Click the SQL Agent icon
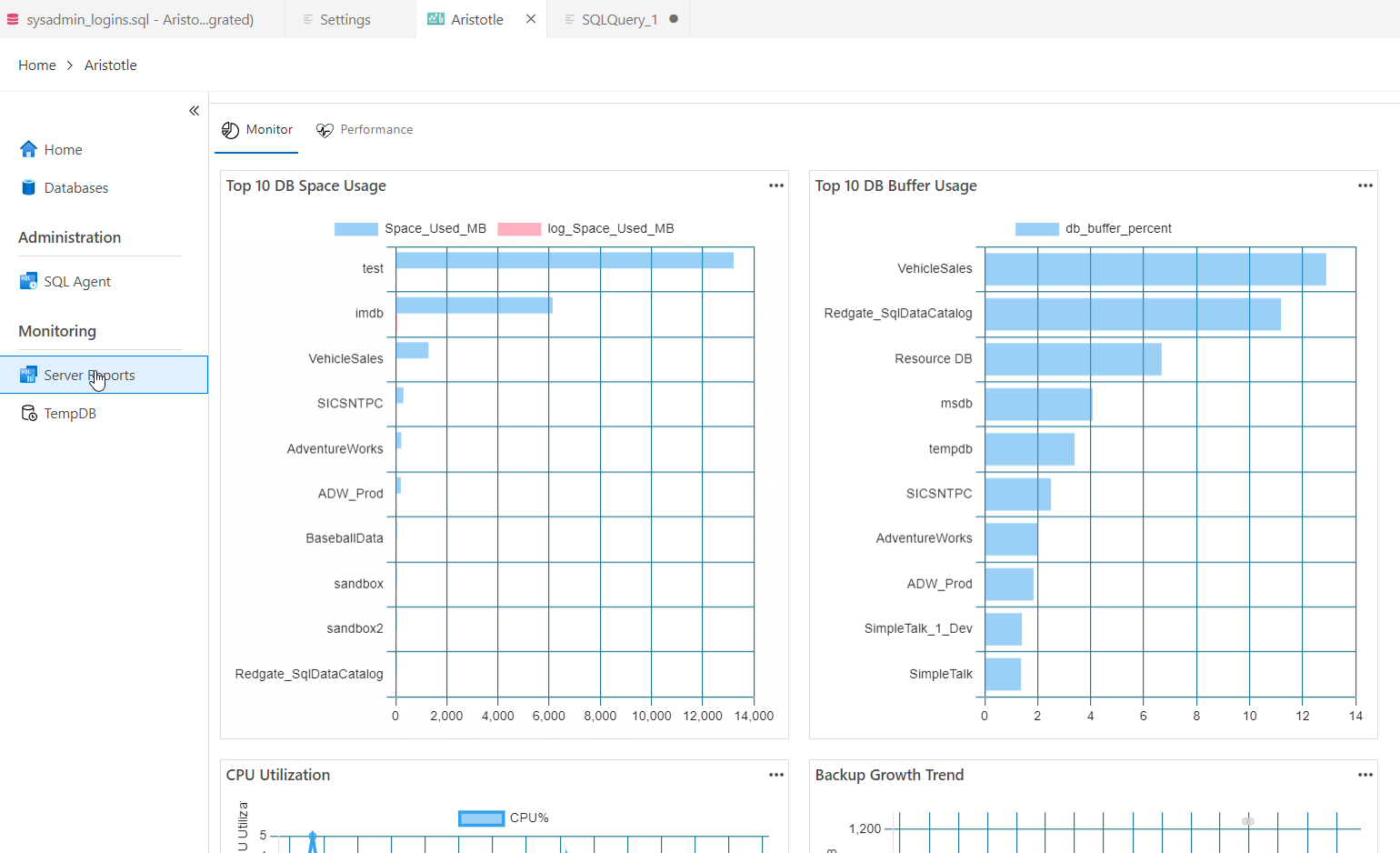 click(28, 281)
